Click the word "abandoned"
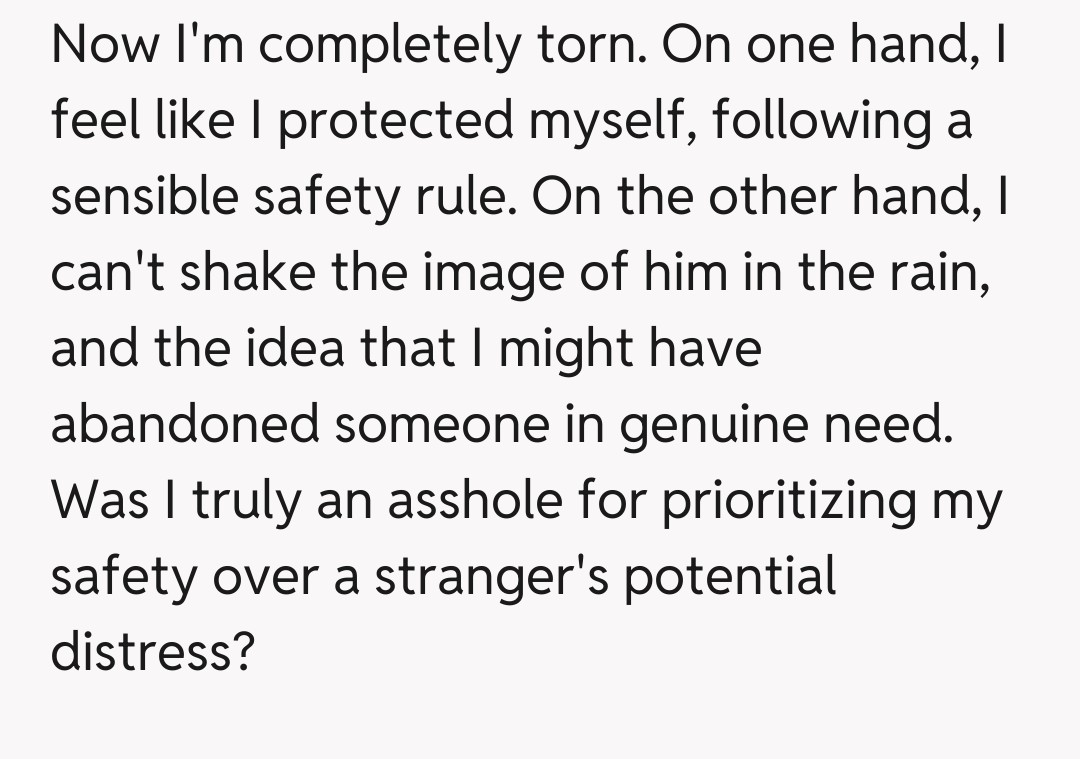 pos(183,425)
